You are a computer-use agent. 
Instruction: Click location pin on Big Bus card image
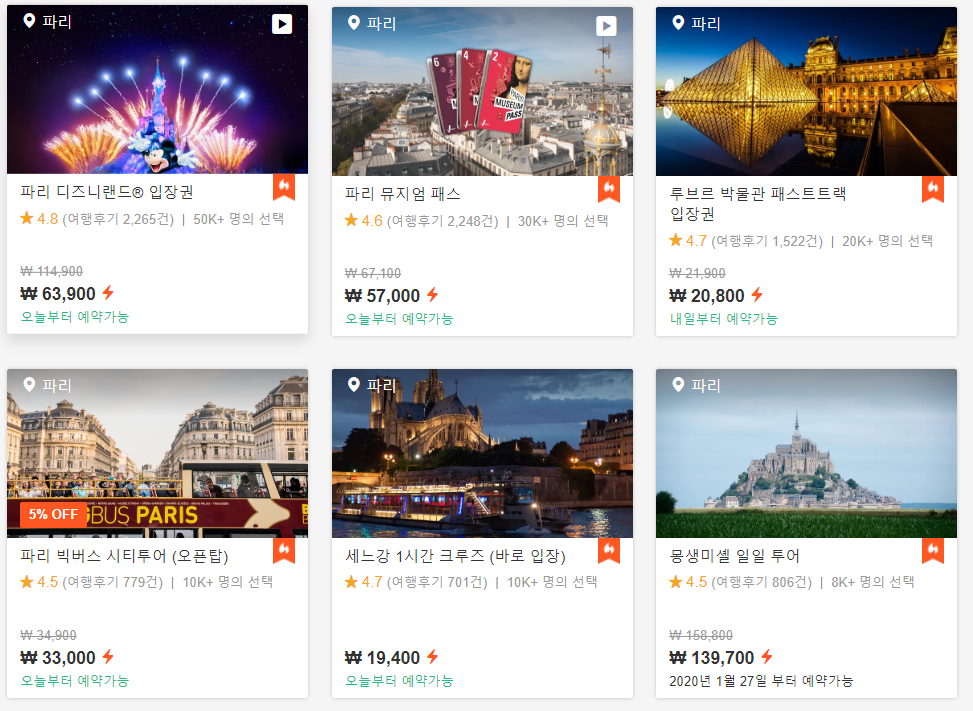(29, 385)
